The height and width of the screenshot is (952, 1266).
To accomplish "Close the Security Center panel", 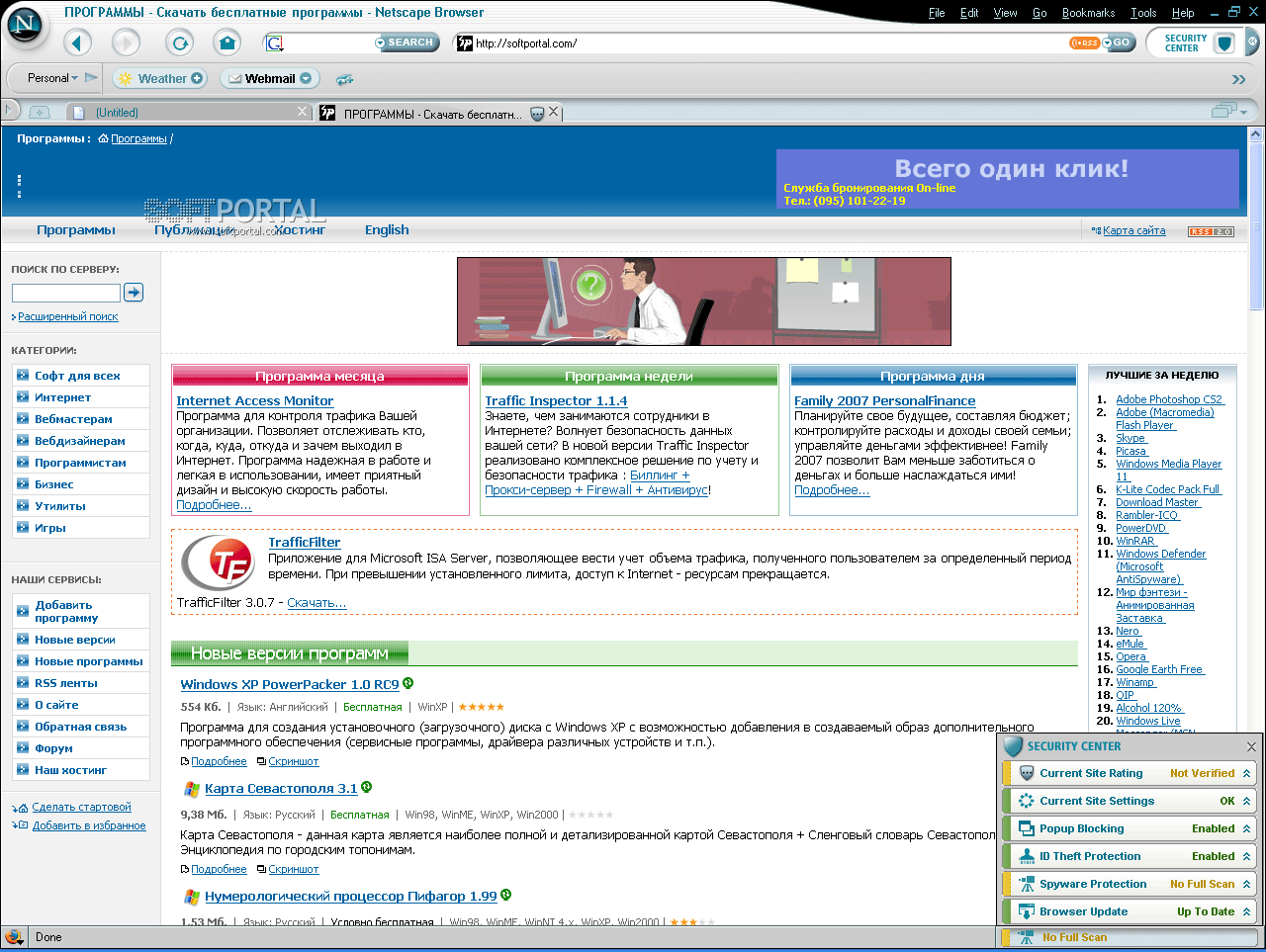I will [1251, 746].
